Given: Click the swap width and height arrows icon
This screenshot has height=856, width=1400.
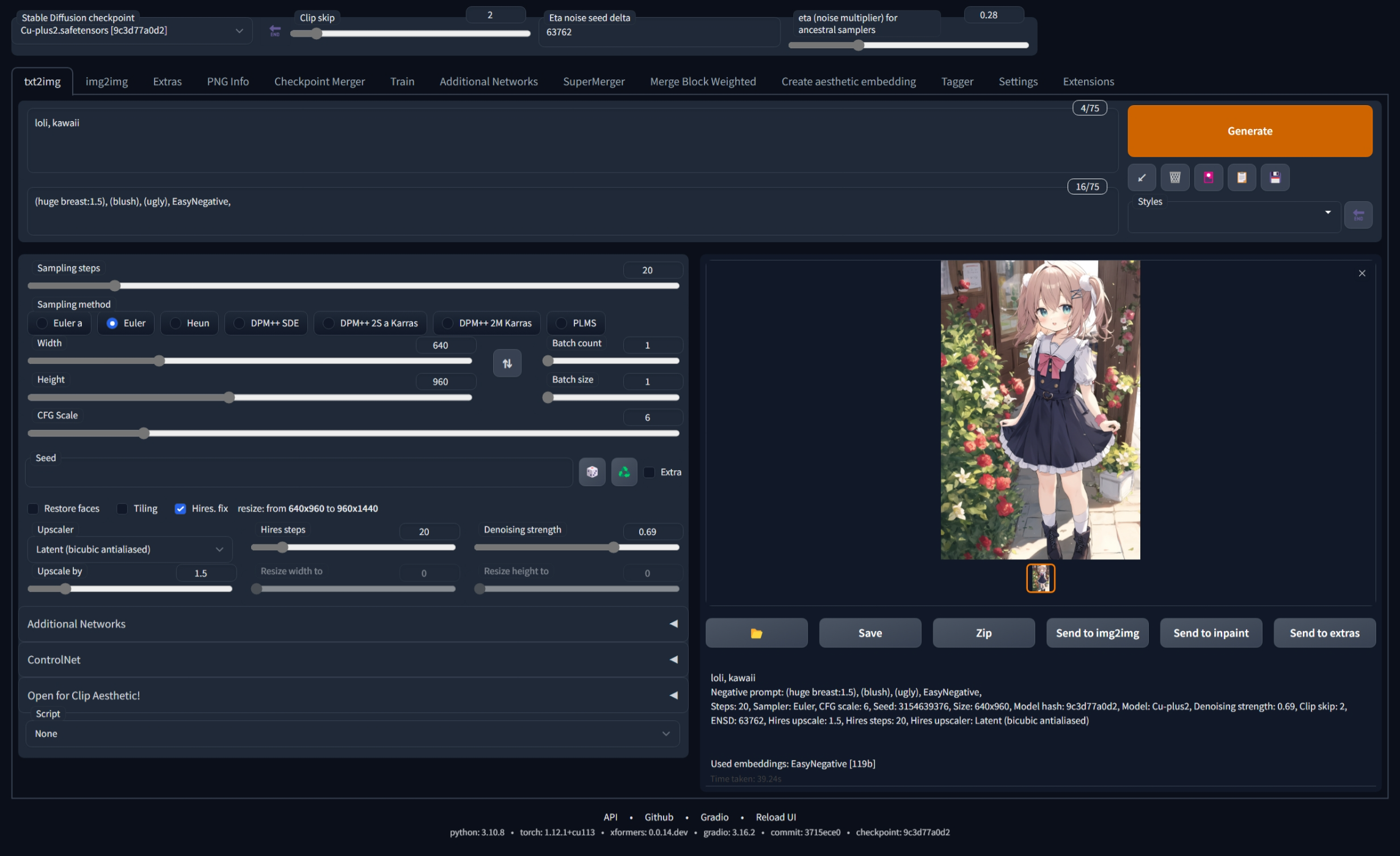Looking at the screenshot, I should 507,363.
